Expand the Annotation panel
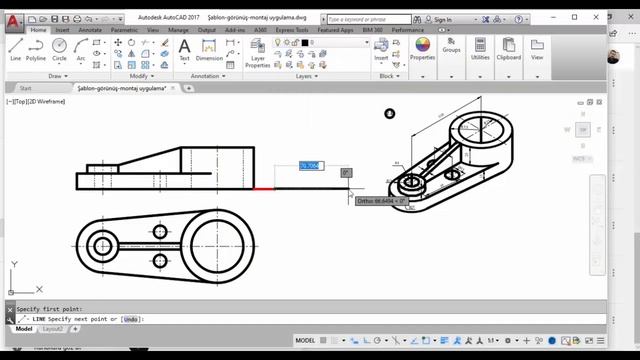Screen dimensions: 640x360 pyautogui.click(x=208, y=76)
